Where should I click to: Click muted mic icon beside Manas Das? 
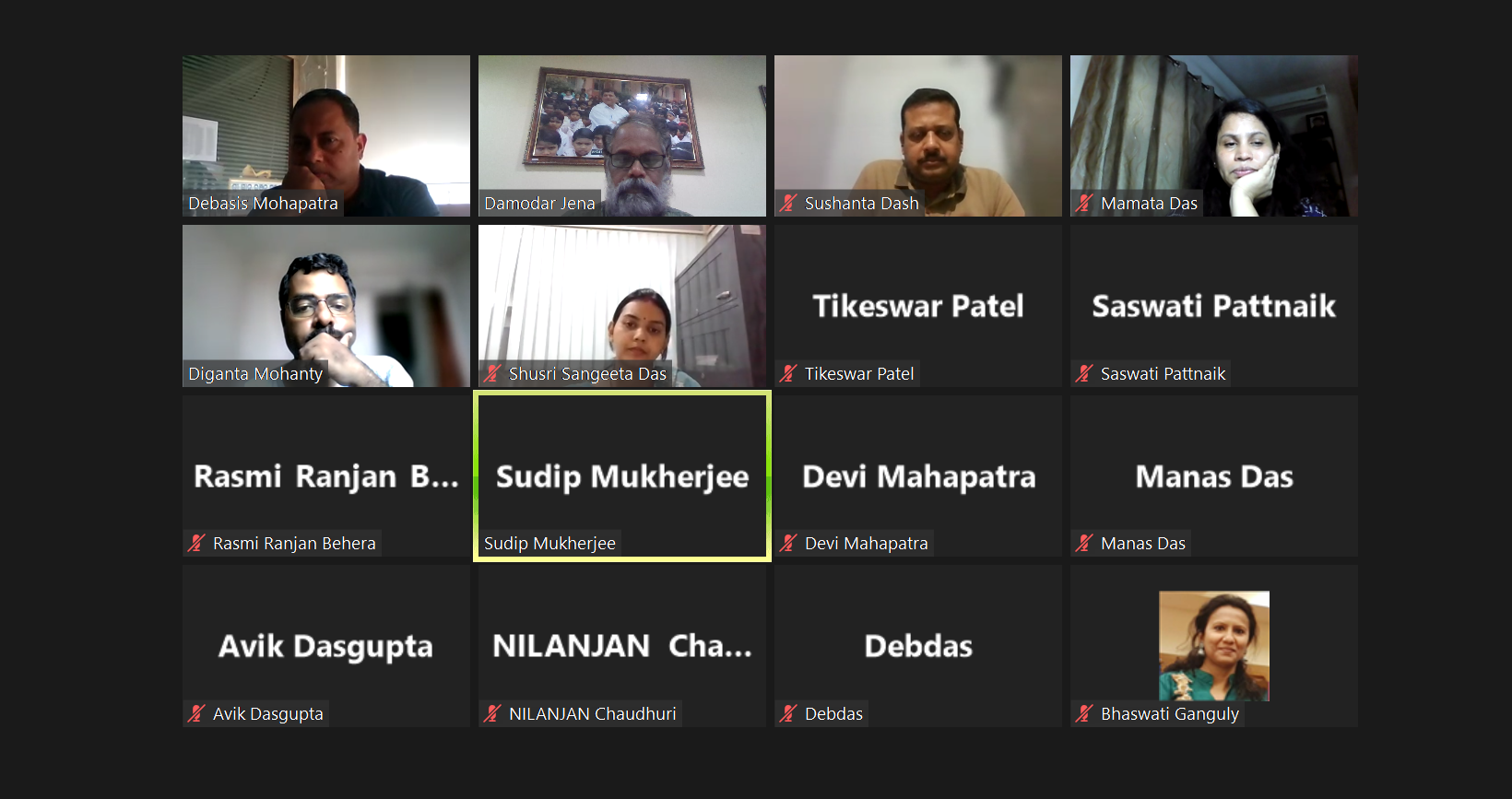(1084, 543)
